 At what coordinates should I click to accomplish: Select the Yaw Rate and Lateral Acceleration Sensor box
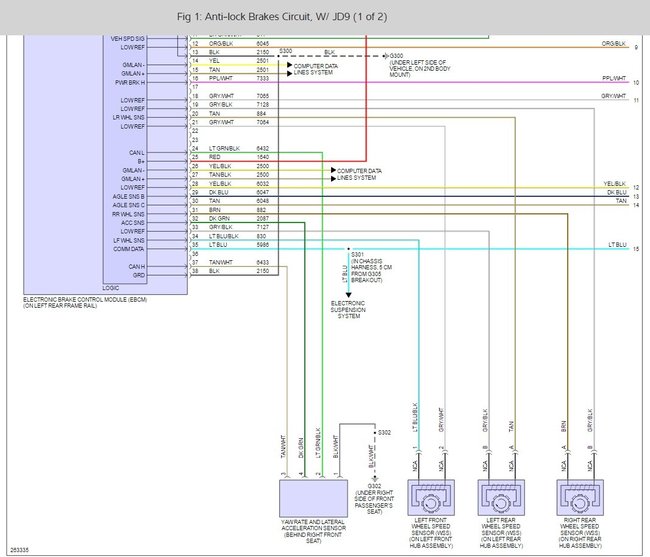coord(313,499)
